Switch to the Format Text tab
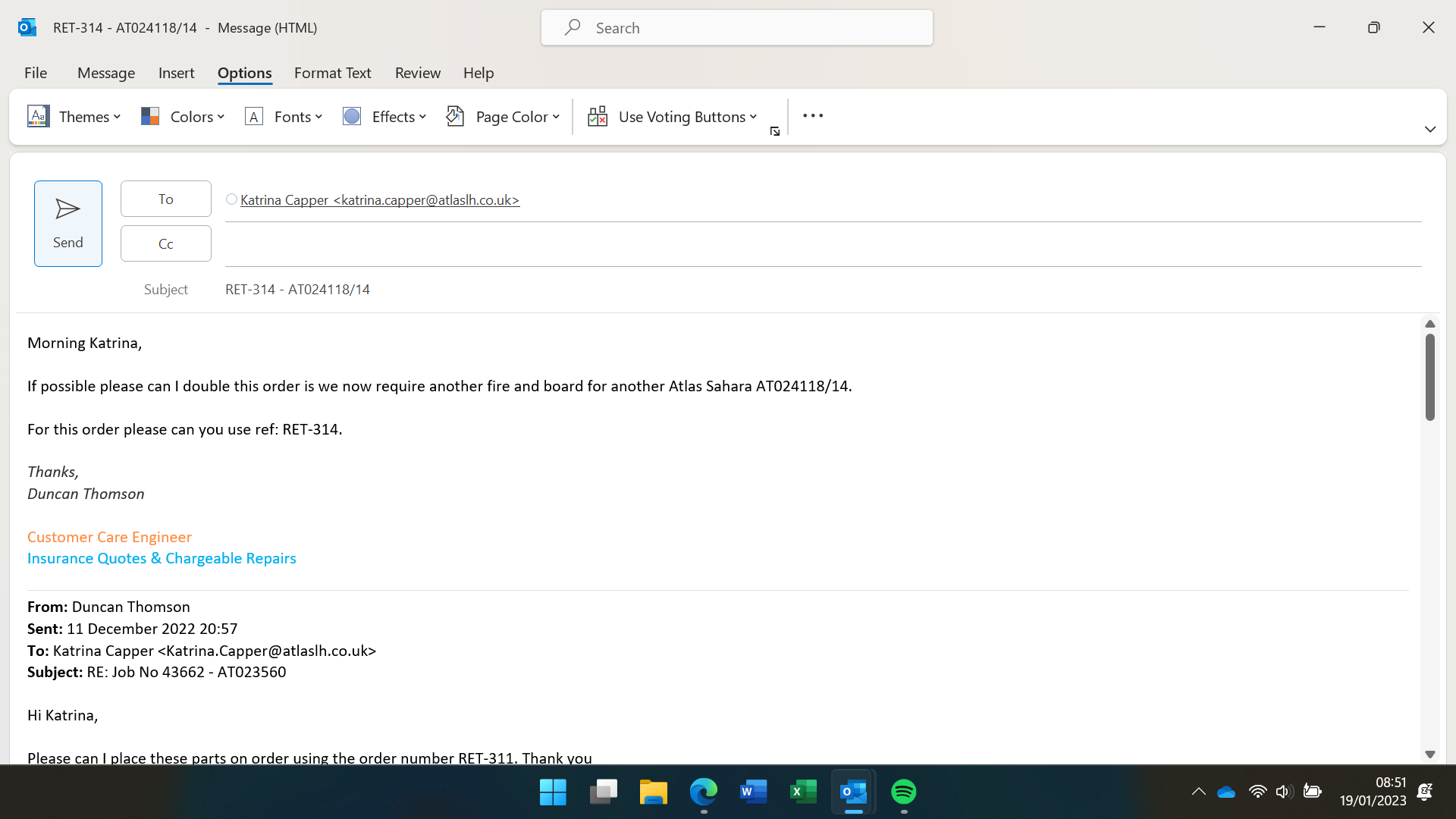The height and width of the screenshot is (819, 1456). click(332, 73)
